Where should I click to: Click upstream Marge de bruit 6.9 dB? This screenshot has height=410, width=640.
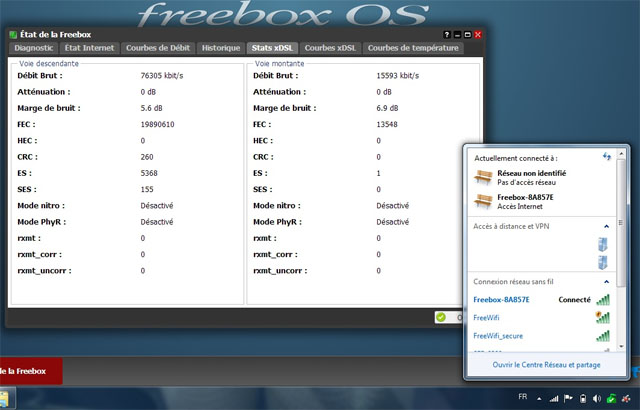coord(387,109)
